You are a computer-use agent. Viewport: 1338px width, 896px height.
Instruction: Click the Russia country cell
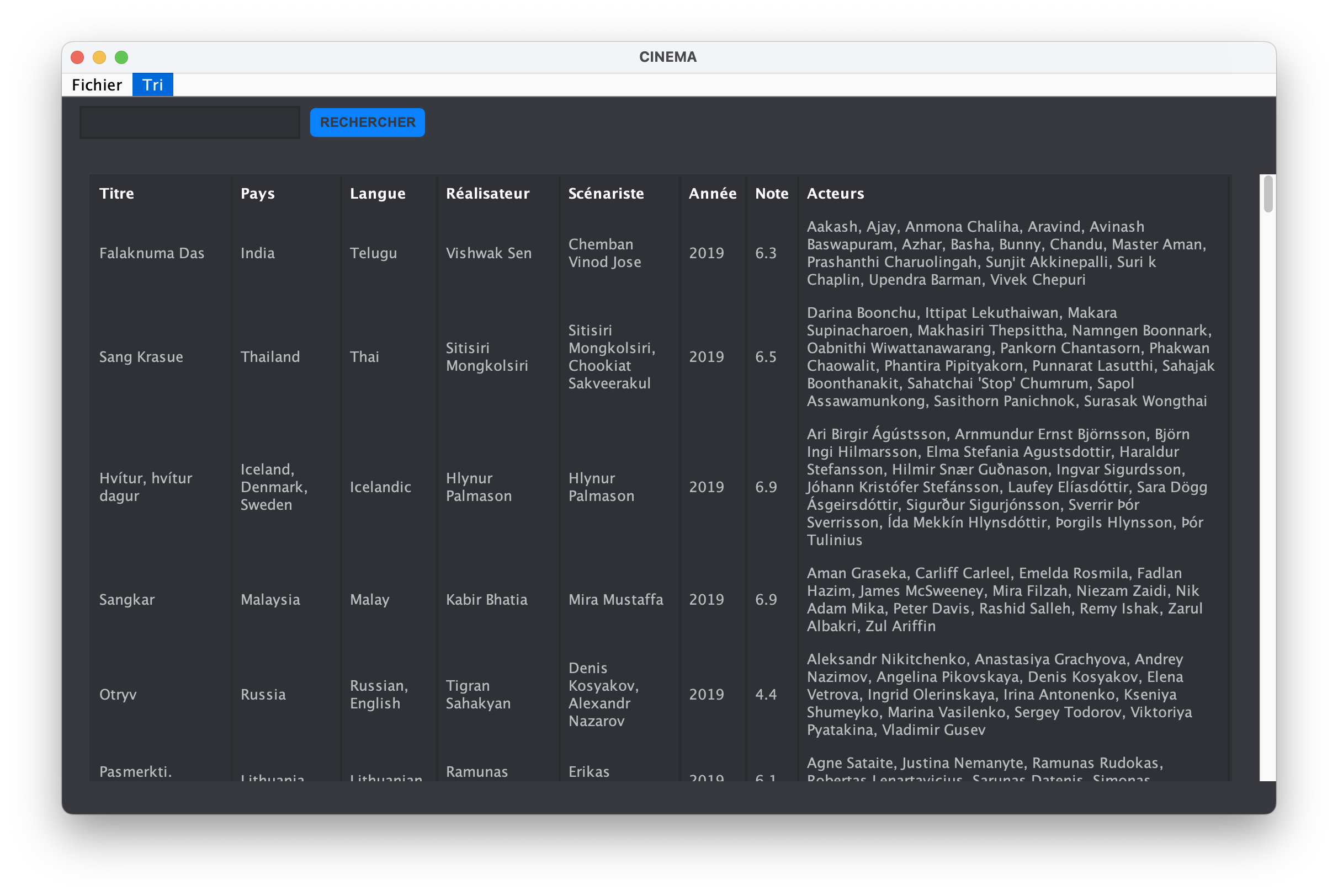(263, 694)
